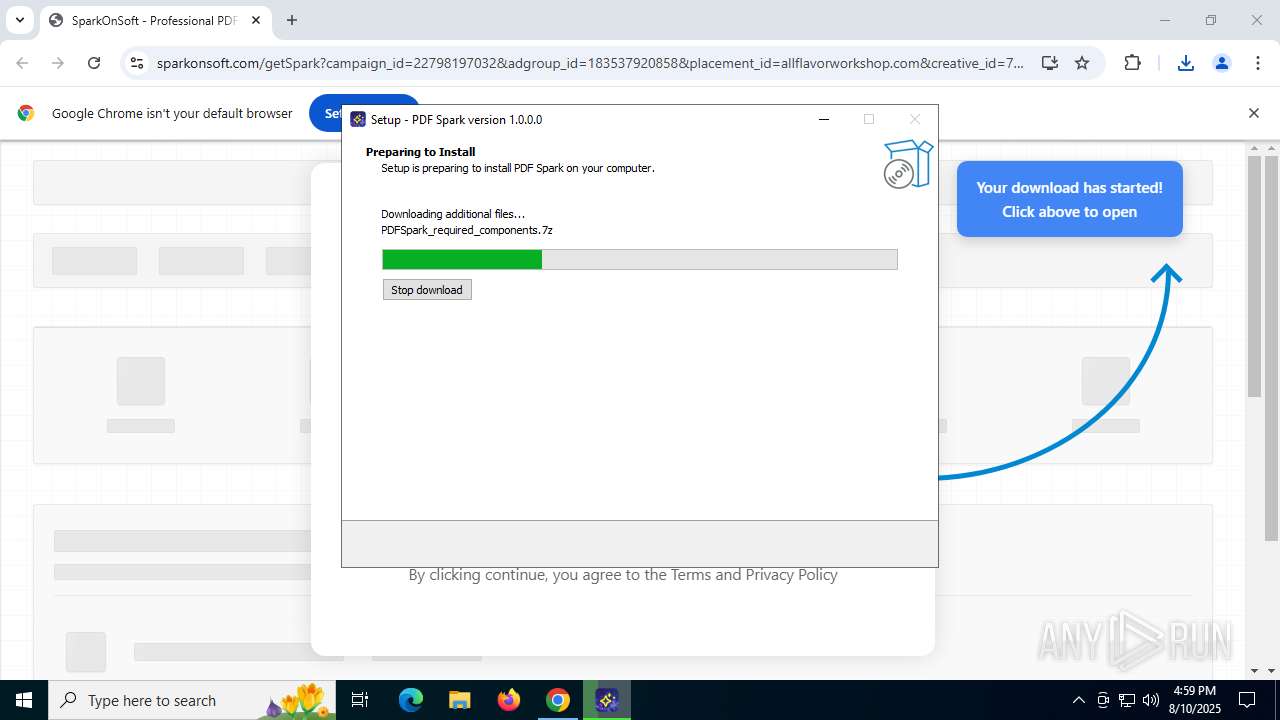Viewport: 1280px width, 720px height.
Task: Open network status tray icon
Action: 1127,700
